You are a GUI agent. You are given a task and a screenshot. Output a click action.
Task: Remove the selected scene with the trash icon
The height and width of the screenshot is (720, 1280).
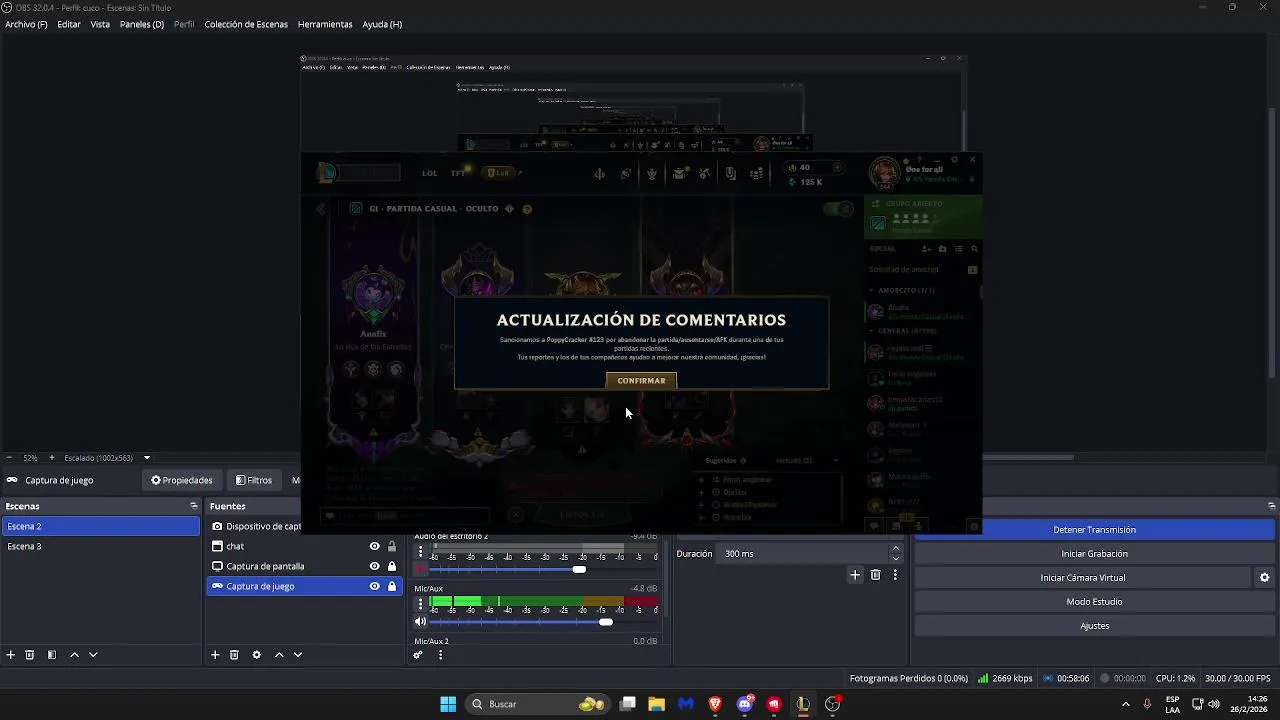[30, 655]
